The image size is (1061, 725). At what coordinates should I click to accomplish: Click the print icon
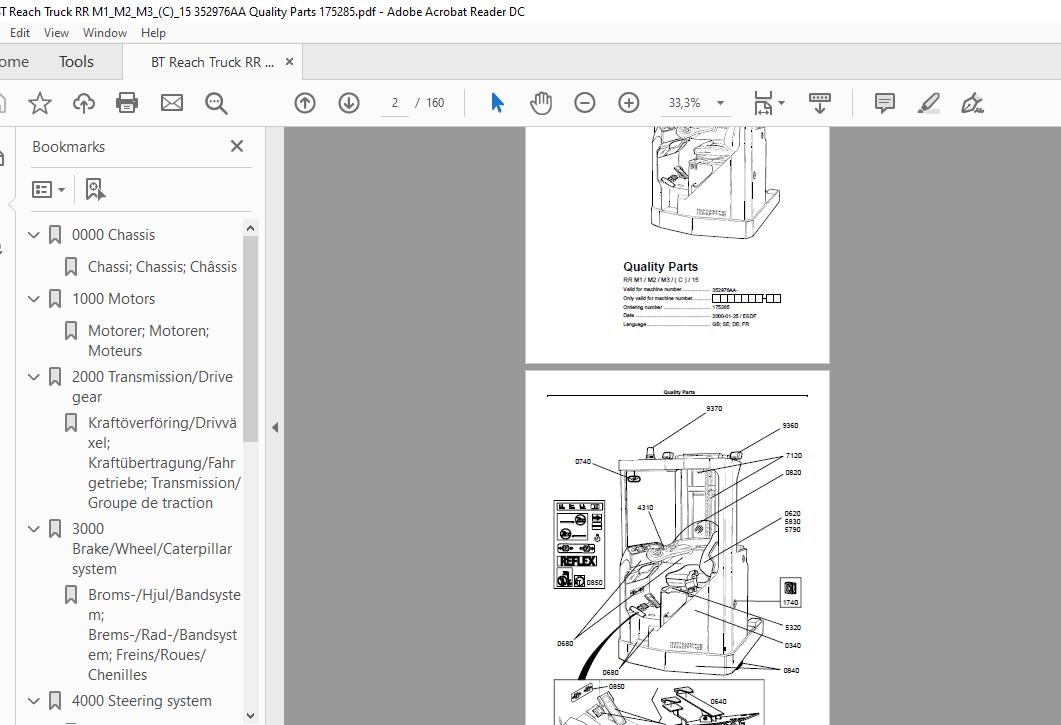[x=127, y=103]
